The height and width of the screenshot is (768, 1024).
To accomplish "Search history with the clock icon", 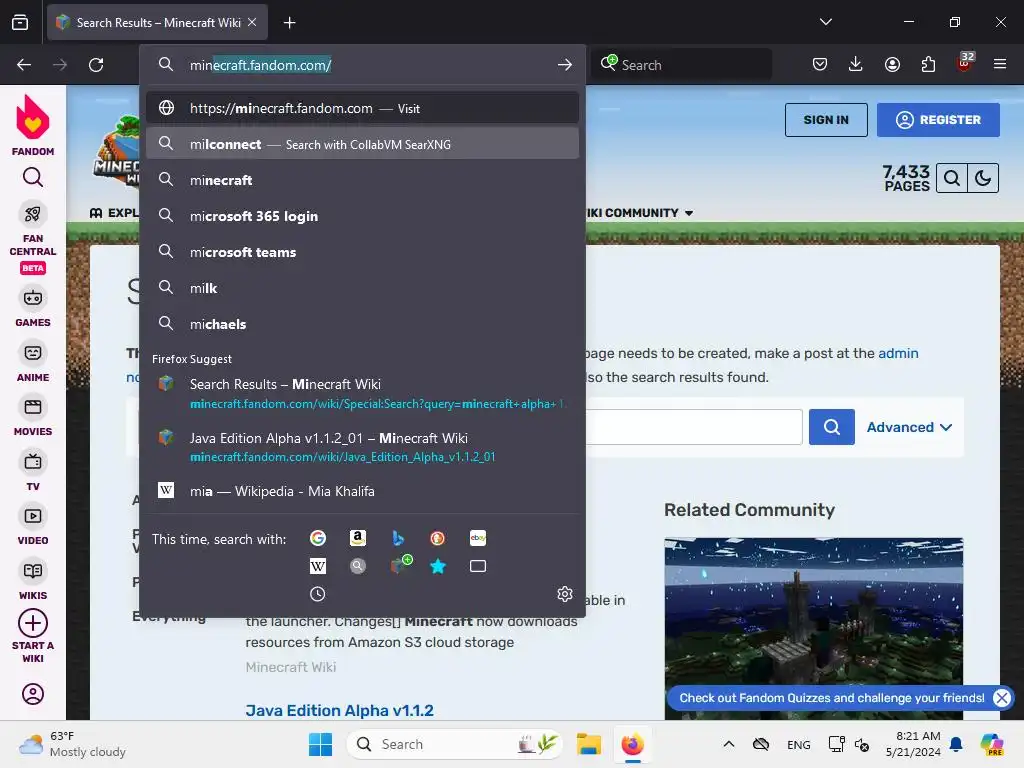I will (317, 594).
